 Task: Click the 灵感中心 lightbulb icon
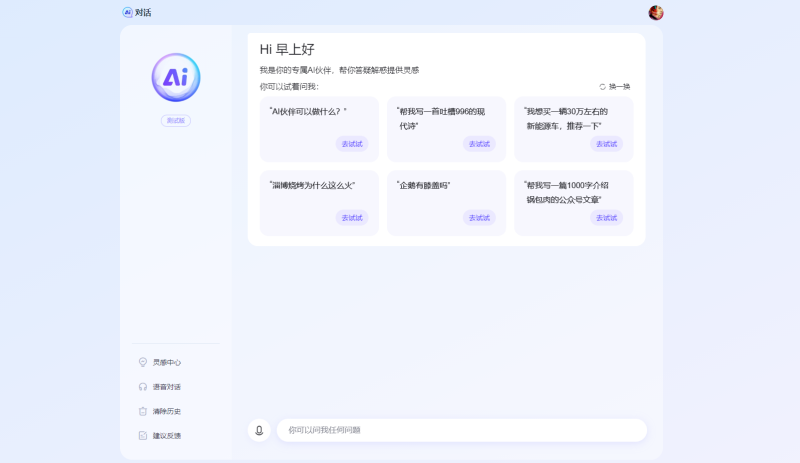pos(143,362)
